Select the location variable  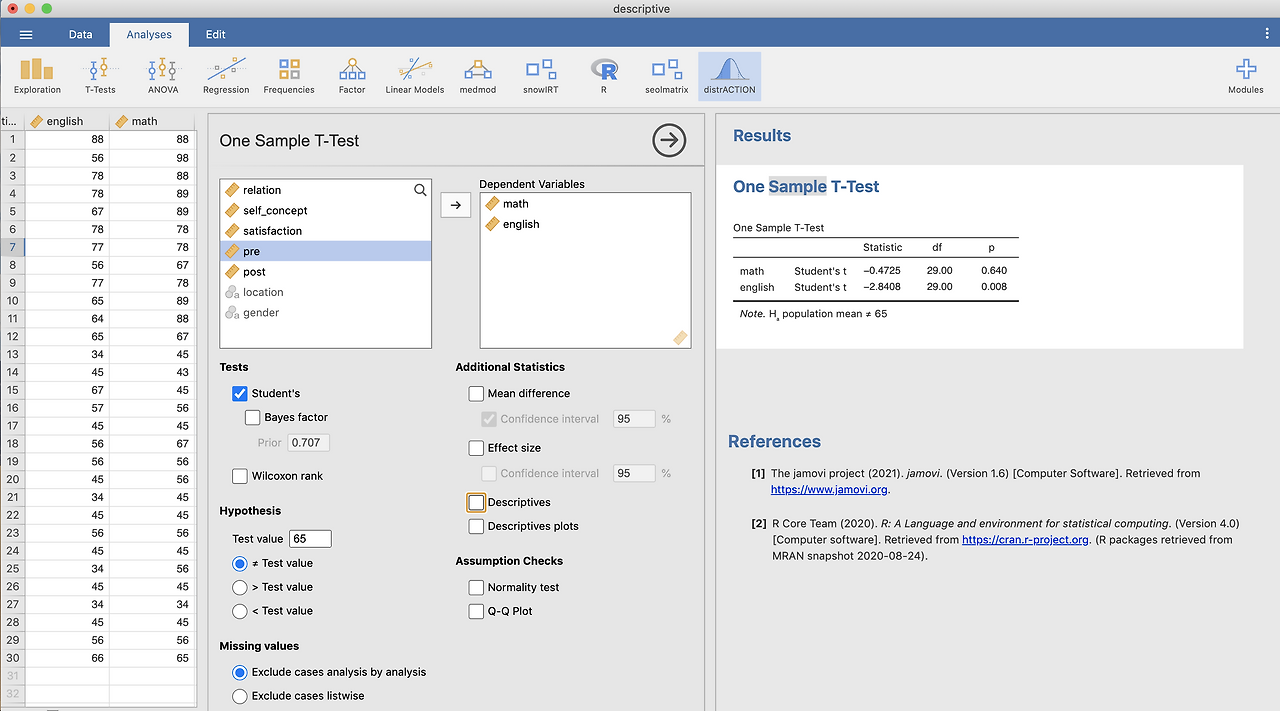(x=325, y=292)
